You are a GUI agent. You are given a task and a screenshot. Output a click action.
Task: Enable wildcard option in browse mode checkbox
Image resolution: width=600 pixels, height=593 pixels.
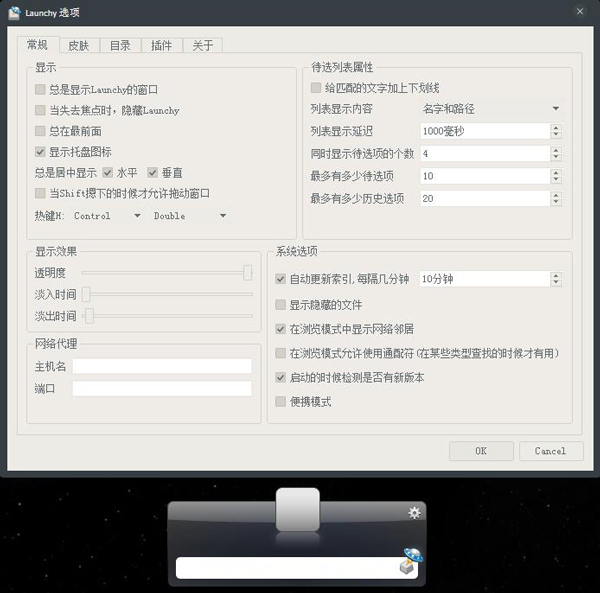click(x=280, y=353)
